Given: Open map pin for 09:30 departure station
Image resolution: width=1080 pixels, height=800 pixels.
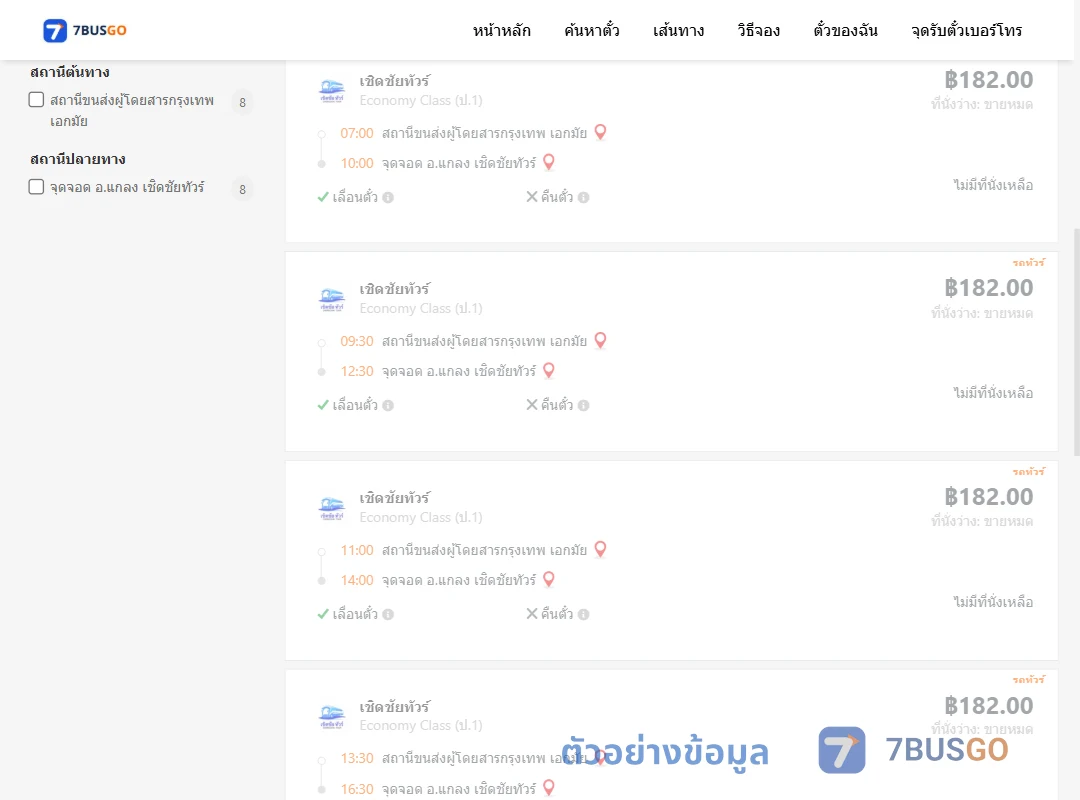Looking at the screenshot, I should click(x=601, y=340).
